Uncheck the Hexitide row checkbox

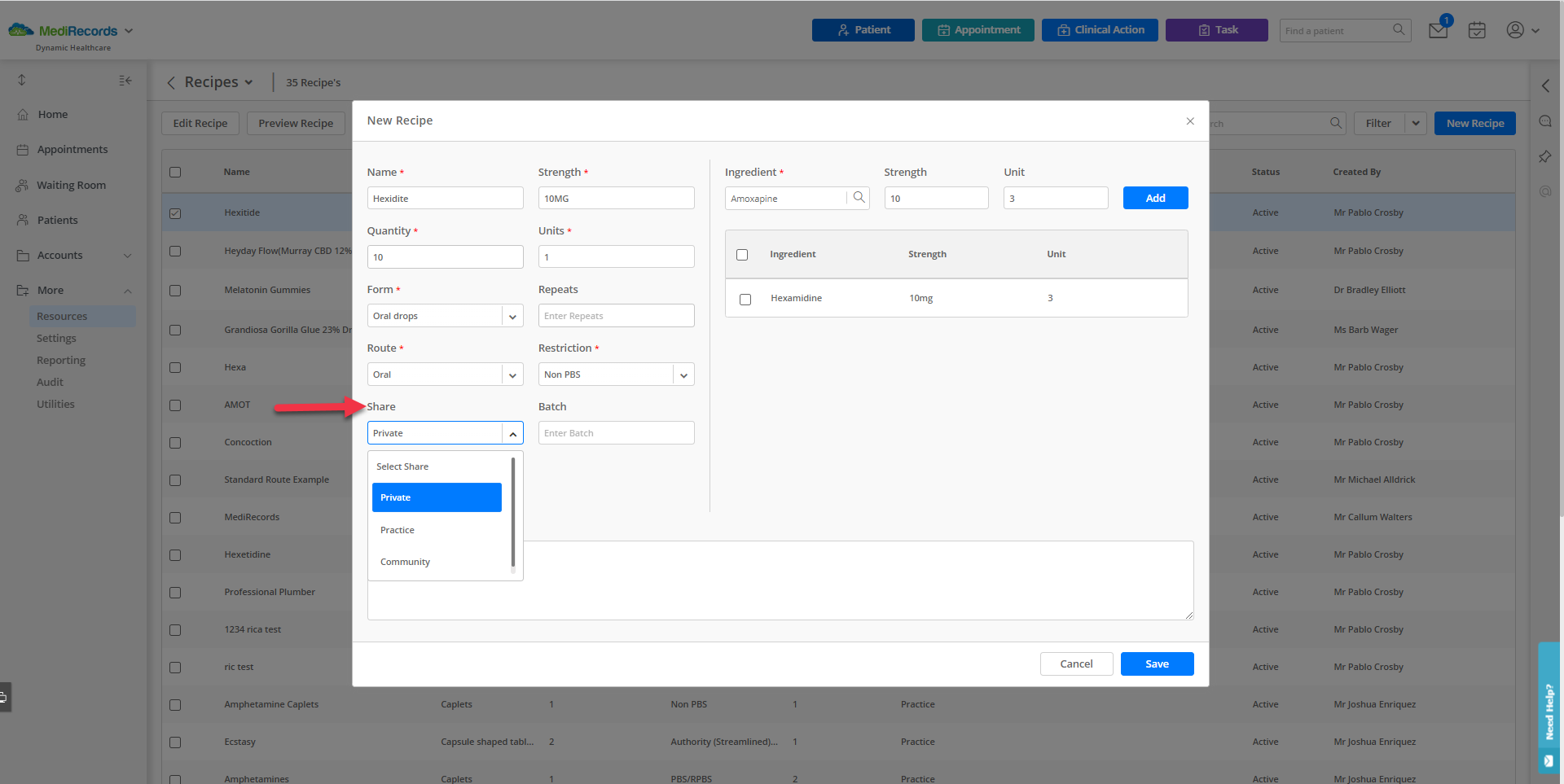pos(175,213)
